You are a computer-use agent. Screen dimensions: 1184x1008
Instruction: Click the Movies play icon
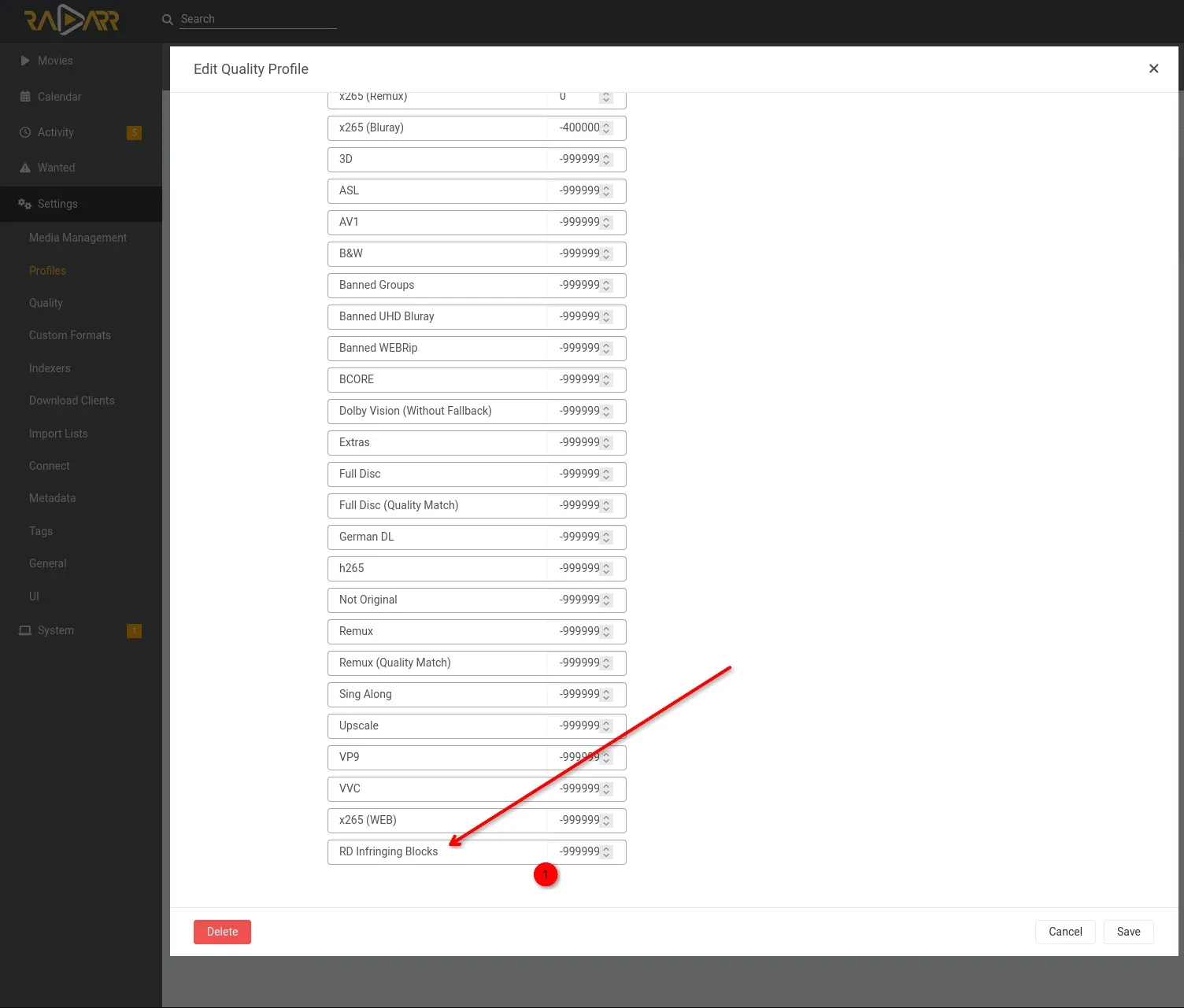click(25, 61)
